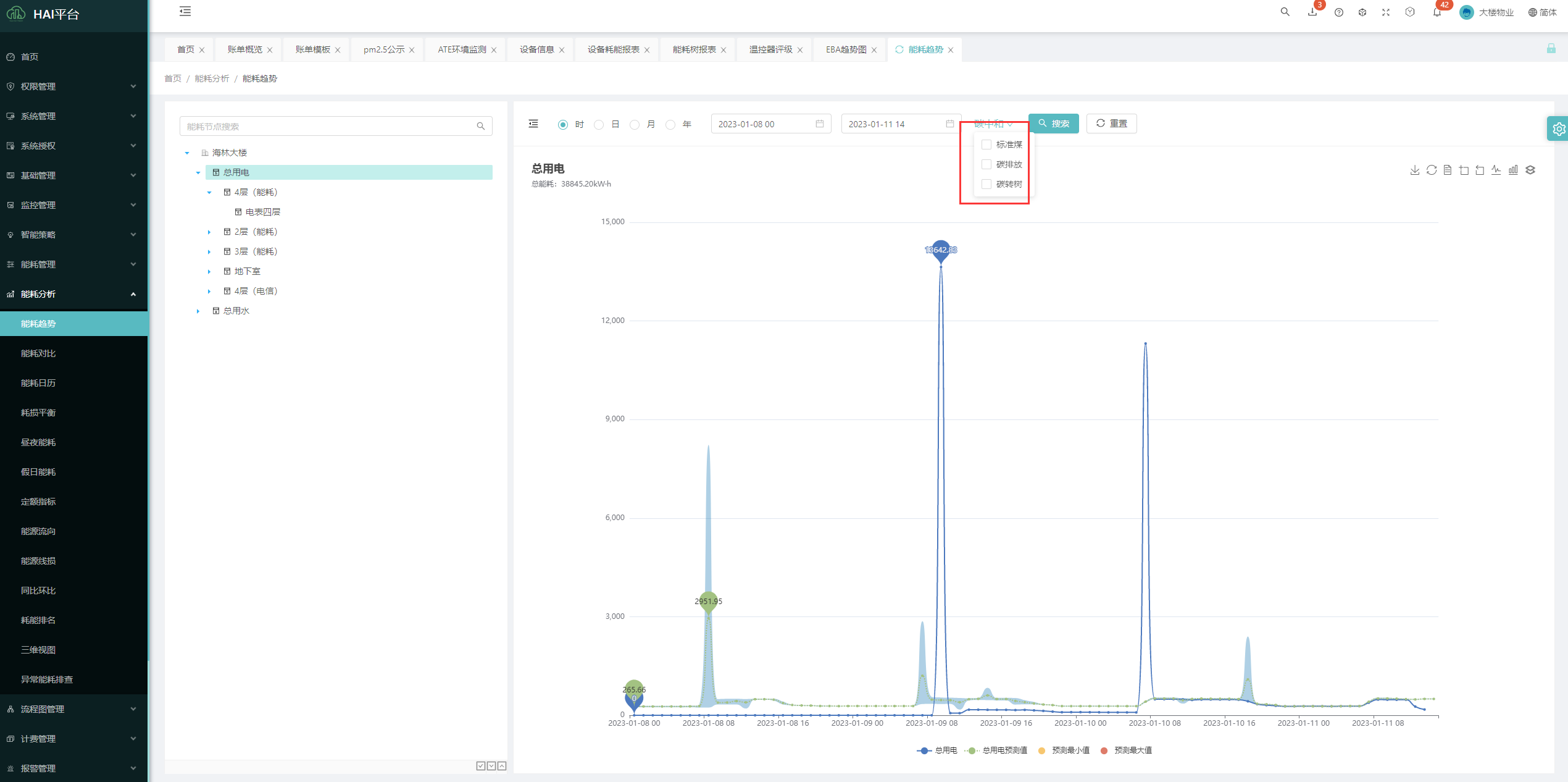The height and width of the screenshot is (782, 1568).
Task: Select the 日 (day) radio button
Action: [599, 125]
